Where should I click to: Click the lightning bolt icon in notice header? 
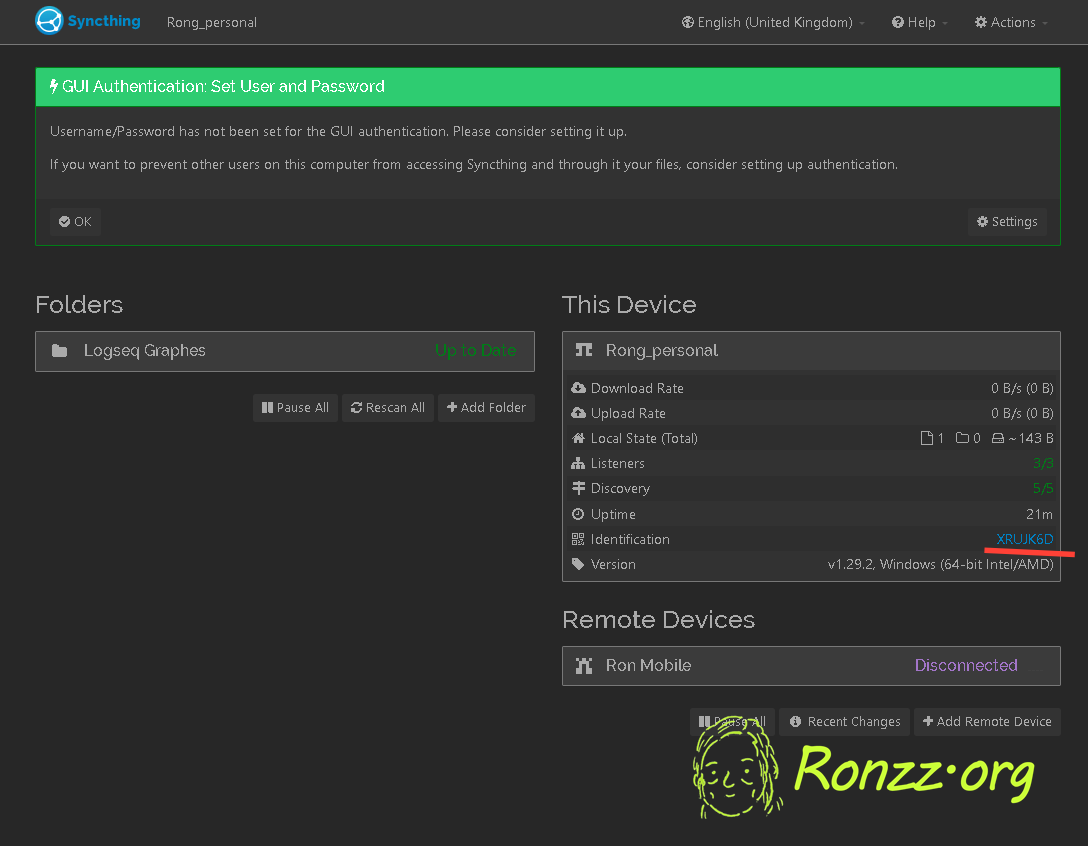click(x=53, y=86)
